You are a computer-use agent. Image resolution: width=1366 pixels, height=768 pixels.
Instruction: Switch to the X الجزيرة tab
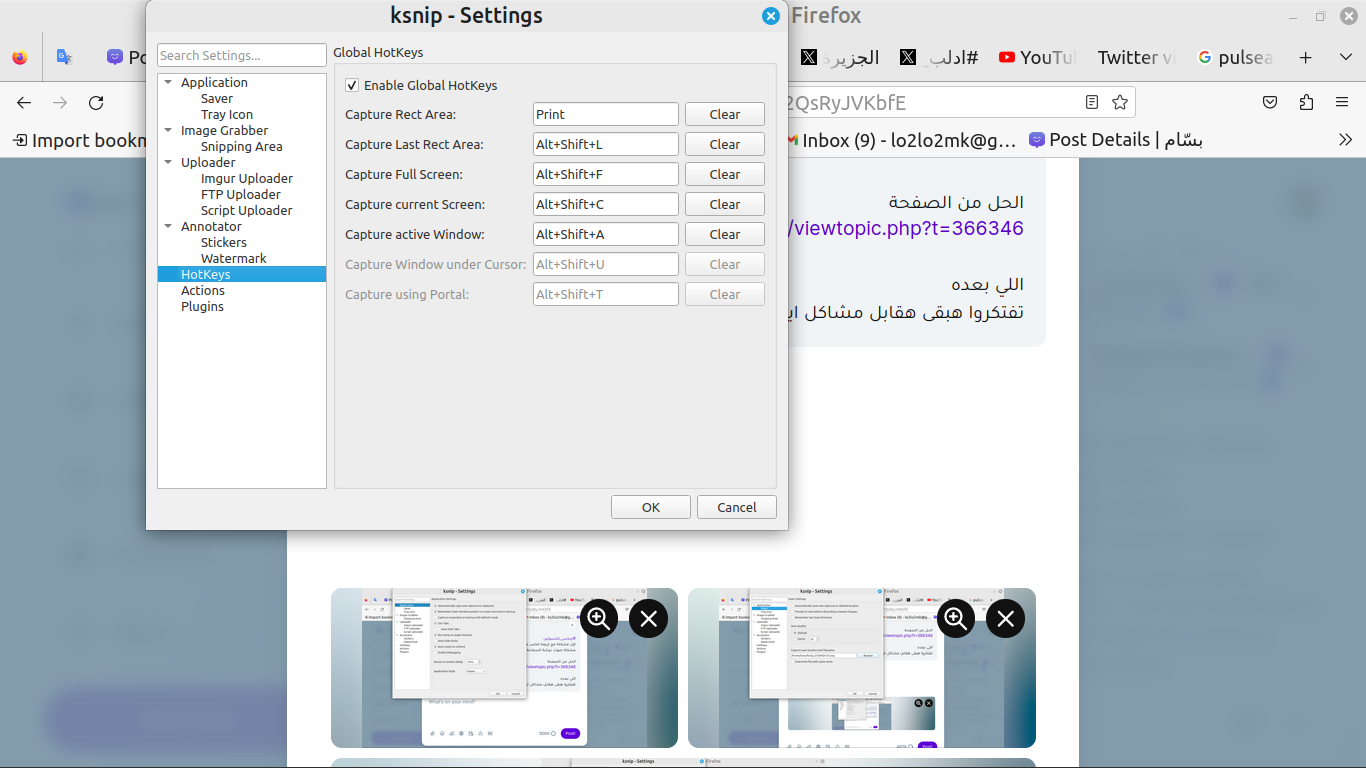(x=840, y=58)
